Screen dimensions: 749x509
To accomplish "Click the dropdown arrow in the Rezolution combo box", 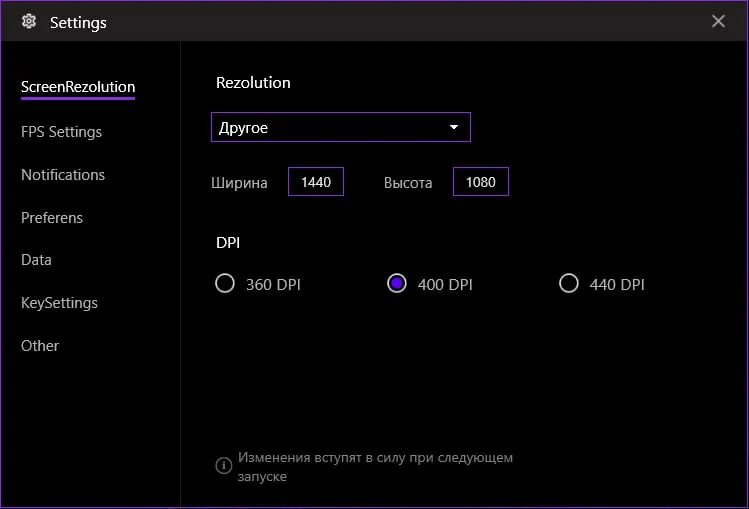I will (454, 128).
